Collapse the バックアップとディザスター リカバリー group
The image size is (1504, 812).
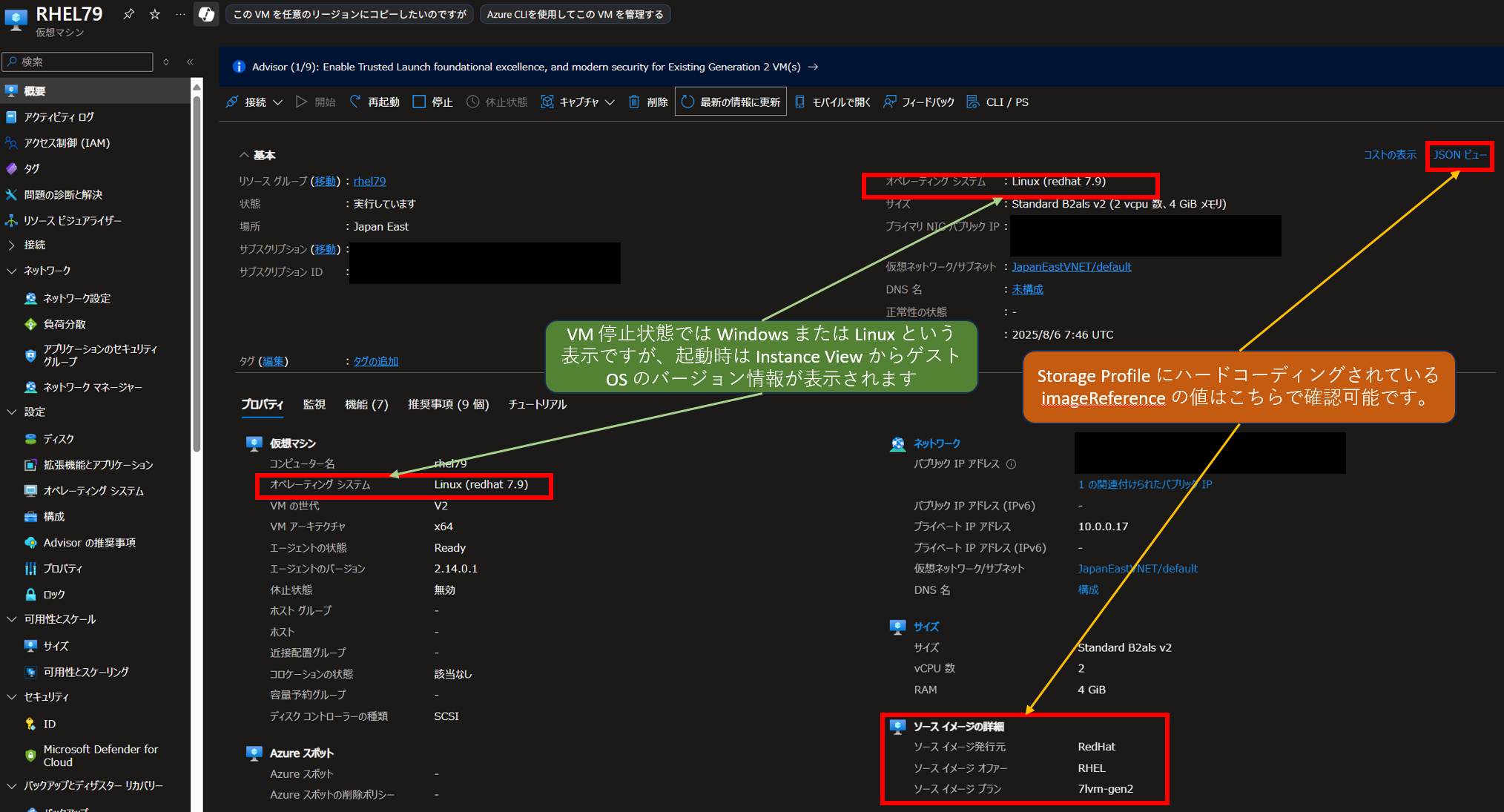pyautogui.click(x=11, y=785)
